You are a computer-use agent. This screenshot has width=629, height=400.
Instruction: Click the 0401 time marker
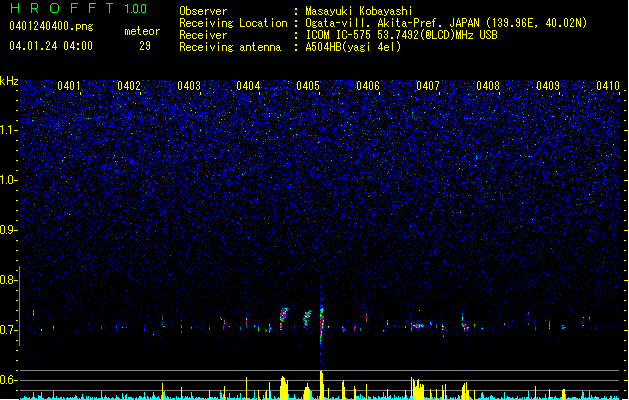[x=69, y=86]
